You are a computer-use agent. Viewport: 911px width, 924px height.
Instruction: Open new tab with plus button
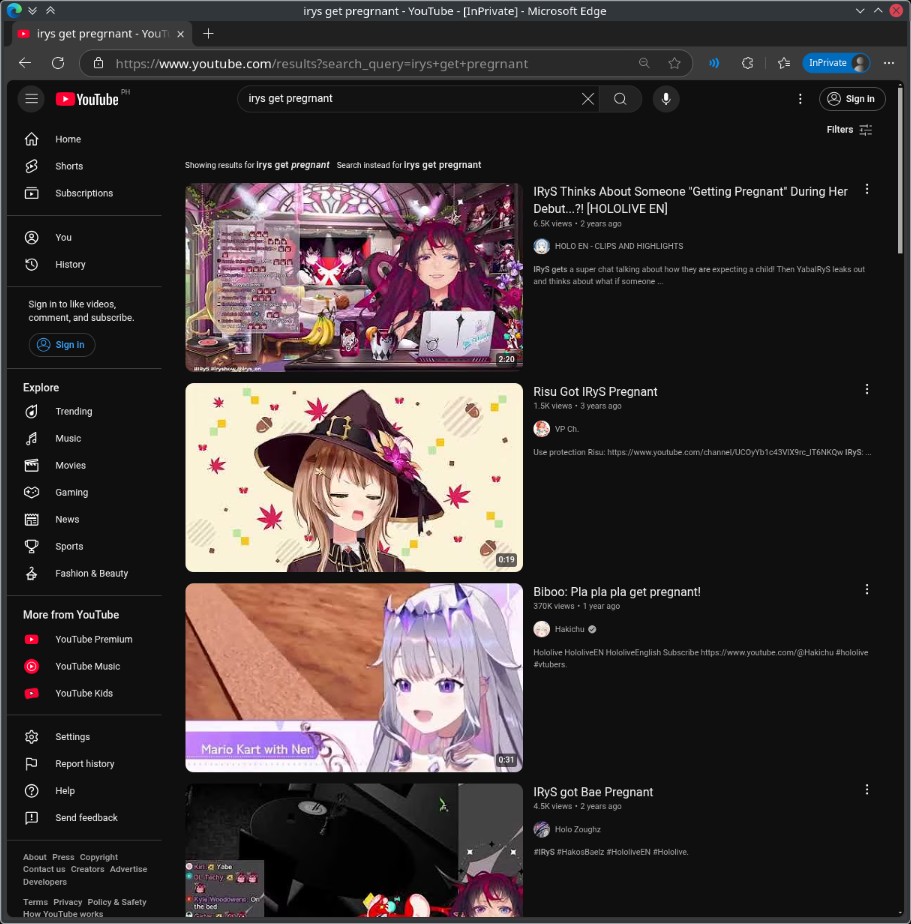coord(208,34)
